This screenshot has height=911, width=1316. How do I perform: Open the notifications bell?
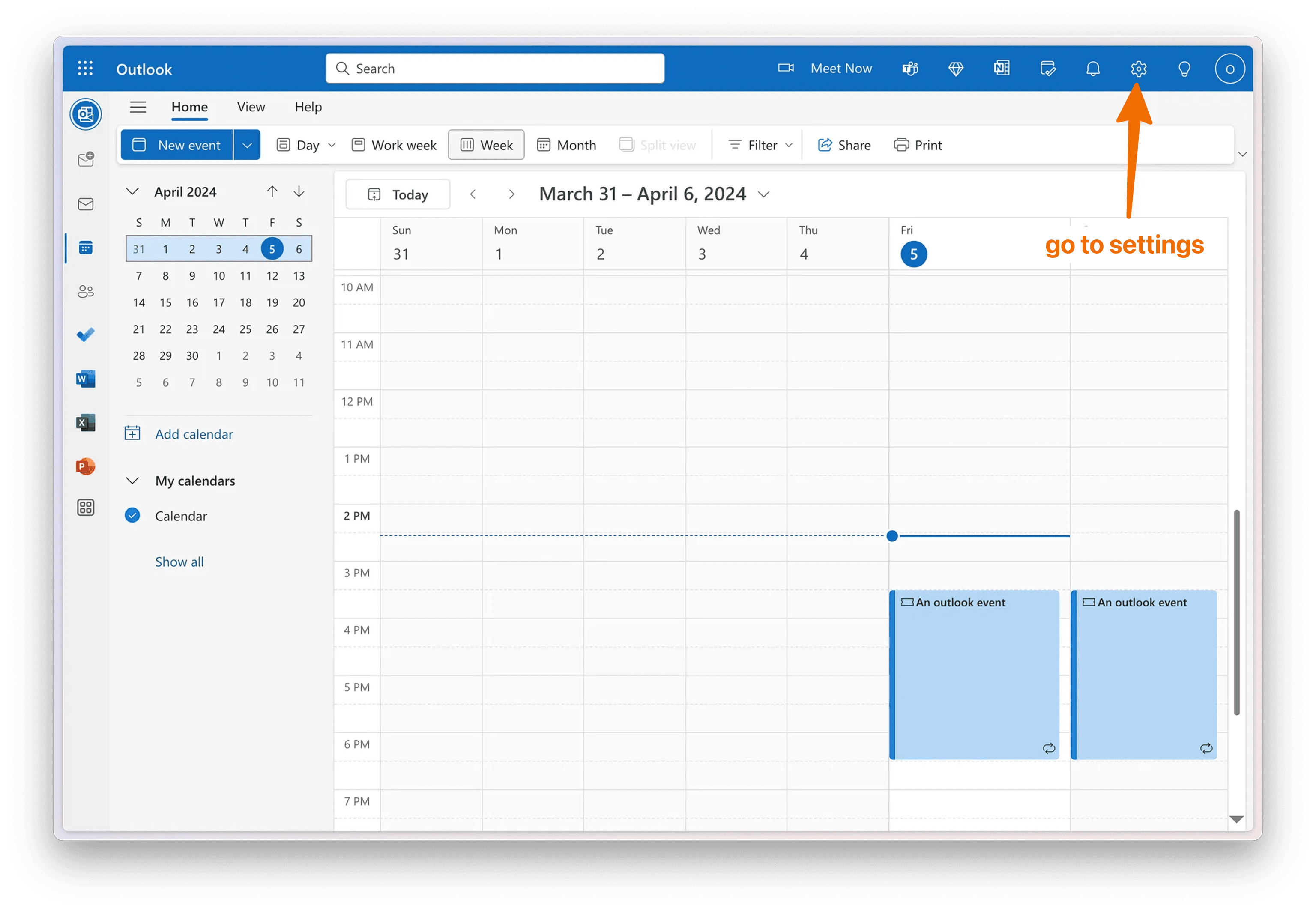coord(1092,69)
